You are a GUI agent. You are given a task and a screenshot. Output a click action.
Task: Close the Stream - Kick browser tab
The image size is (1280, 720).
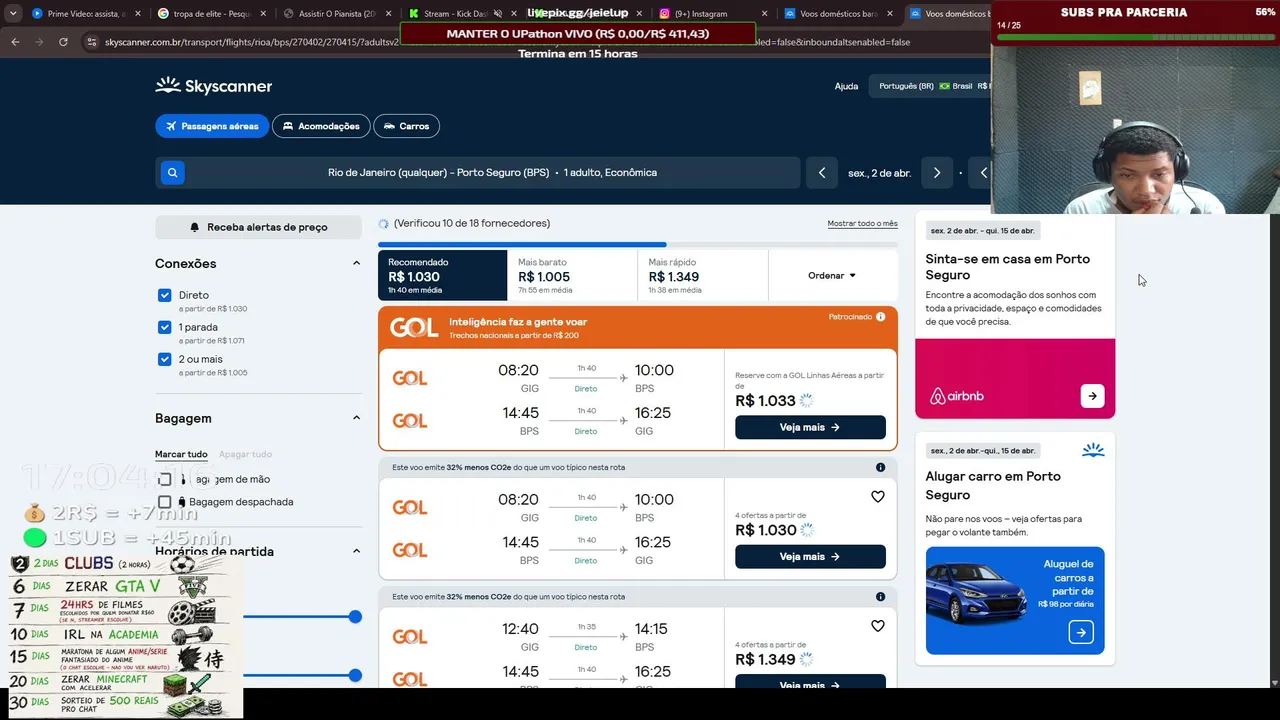[x=515, y=14]
